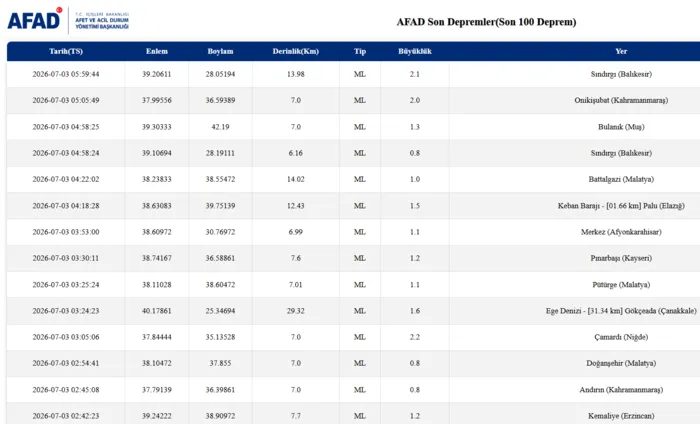Select magnitude value 1.3
This screenshot has width=700, height=424.
pyautogui.click(x=415, y=127)
